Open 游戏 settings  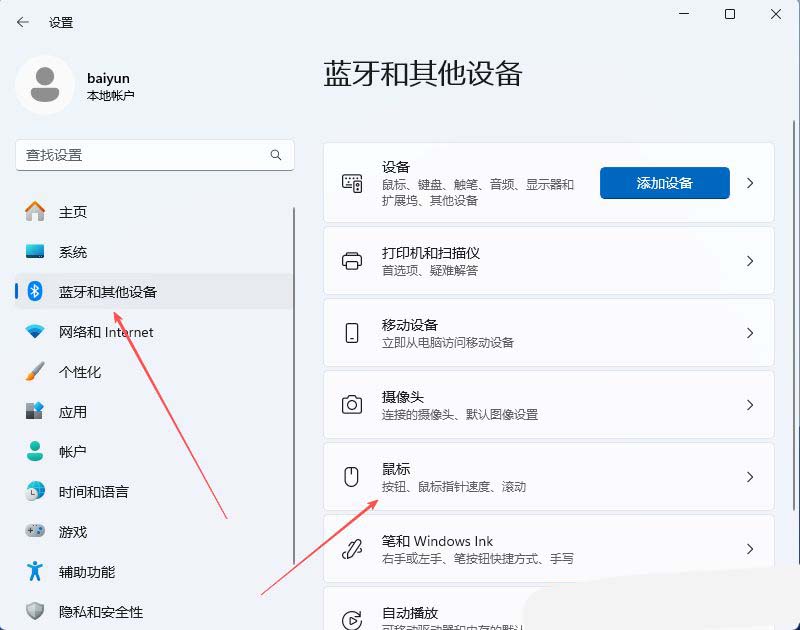tap(153, 531)
